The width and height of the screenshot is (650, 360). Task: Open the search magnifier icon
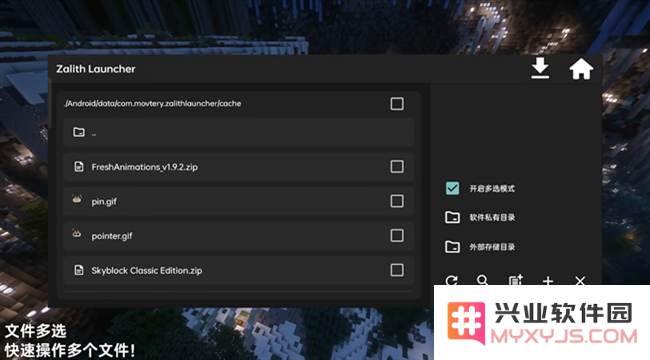[483, 280]
